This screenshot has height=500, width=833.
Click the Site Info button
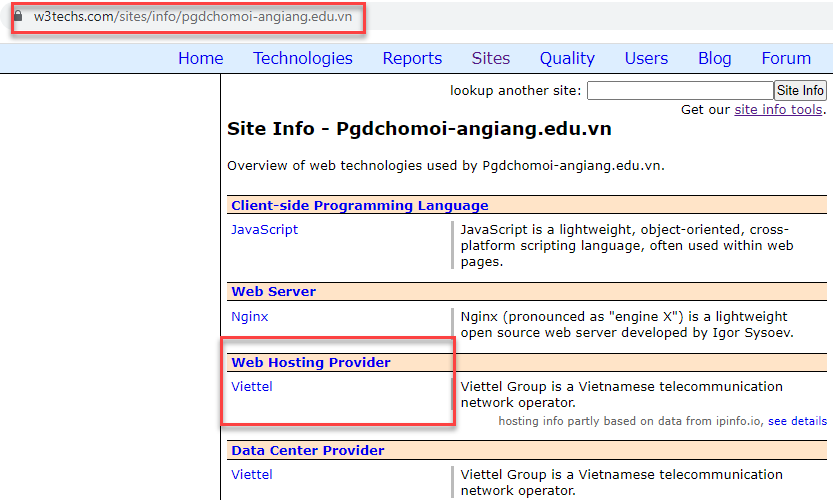(x=800, y=90)
